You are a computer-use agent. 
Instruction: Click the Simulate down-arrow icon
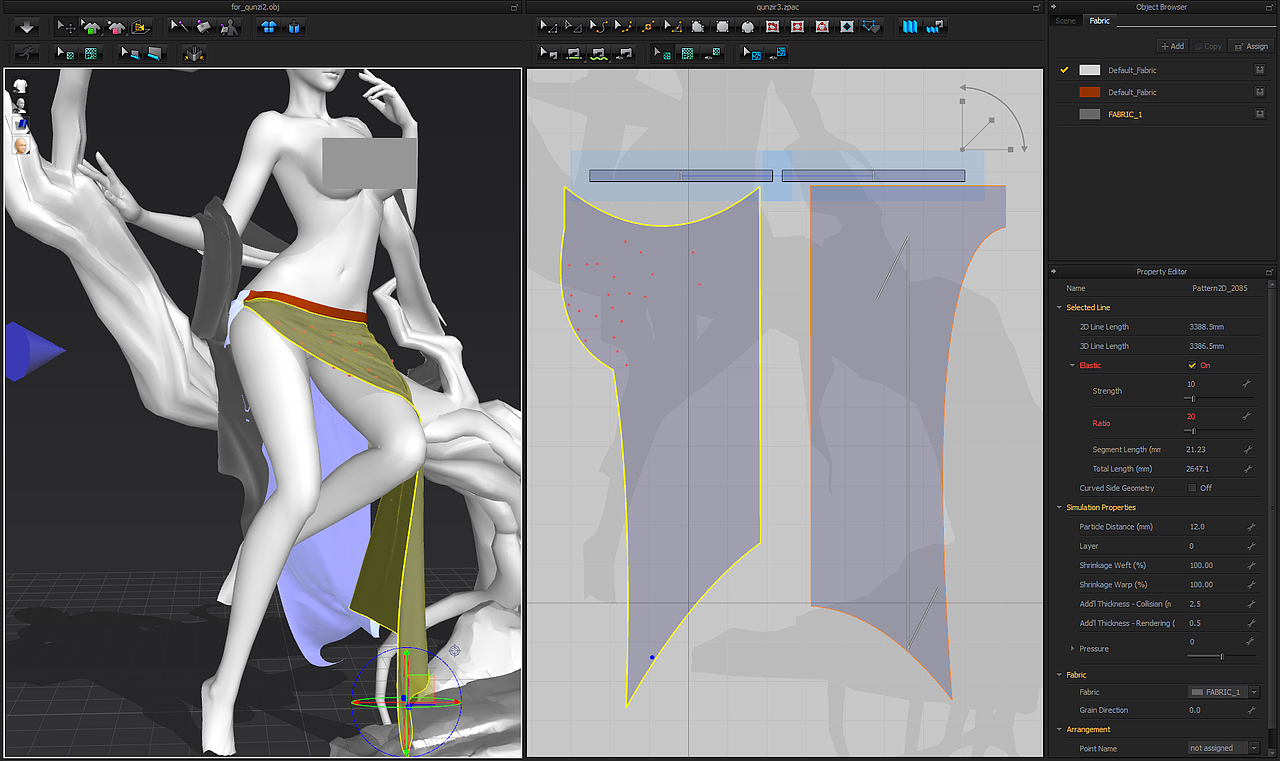pyautogui.click(x=27, y=27)
